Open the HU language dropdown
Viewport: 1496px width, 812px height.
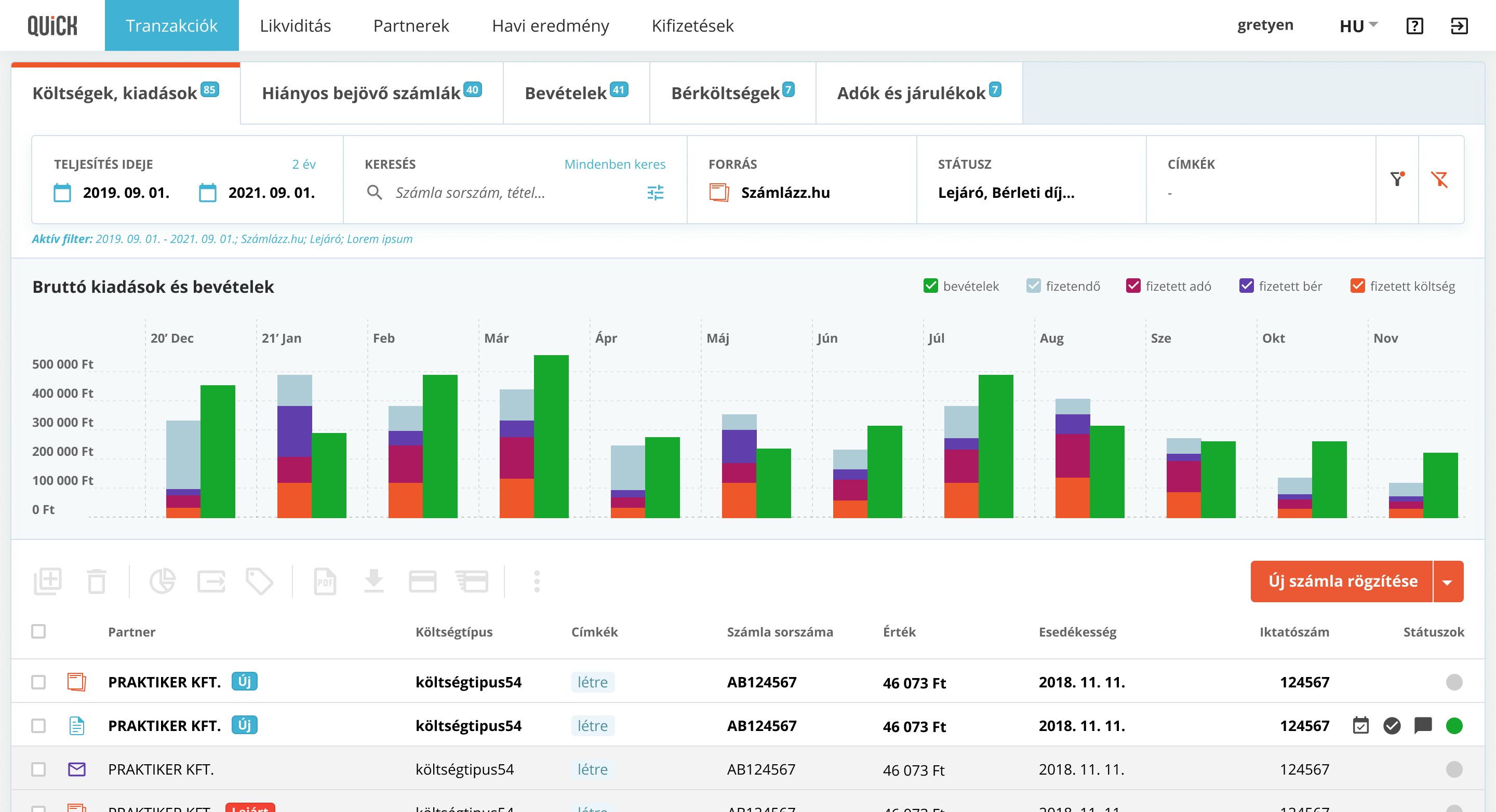point(1357,25)
